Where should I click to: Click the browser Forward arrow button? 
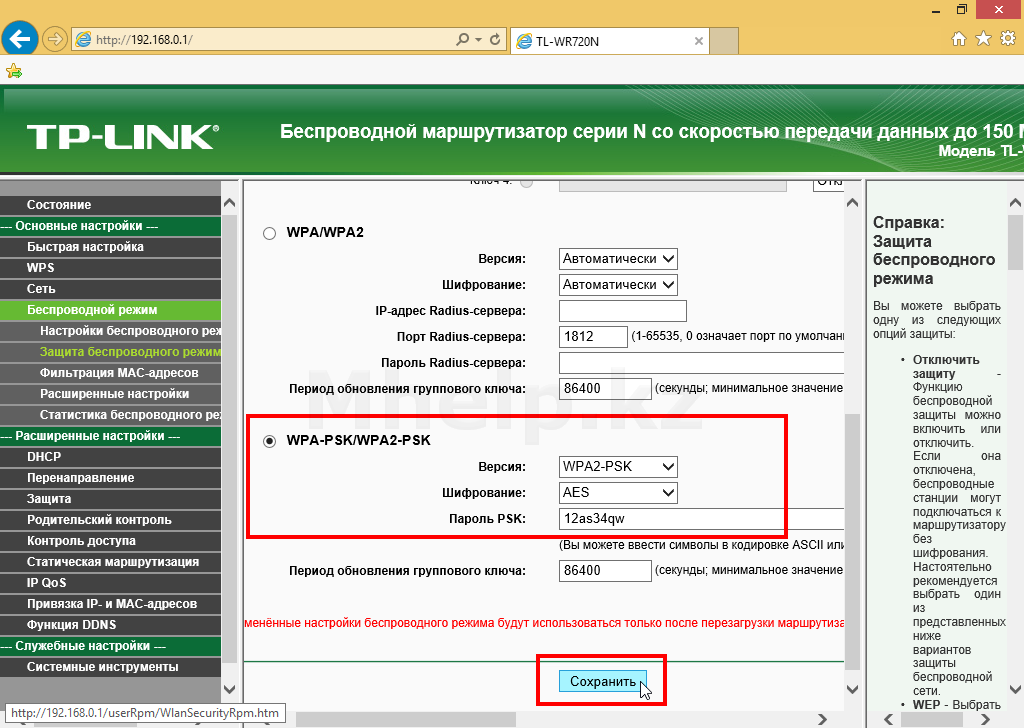click(x=55, y=40)
